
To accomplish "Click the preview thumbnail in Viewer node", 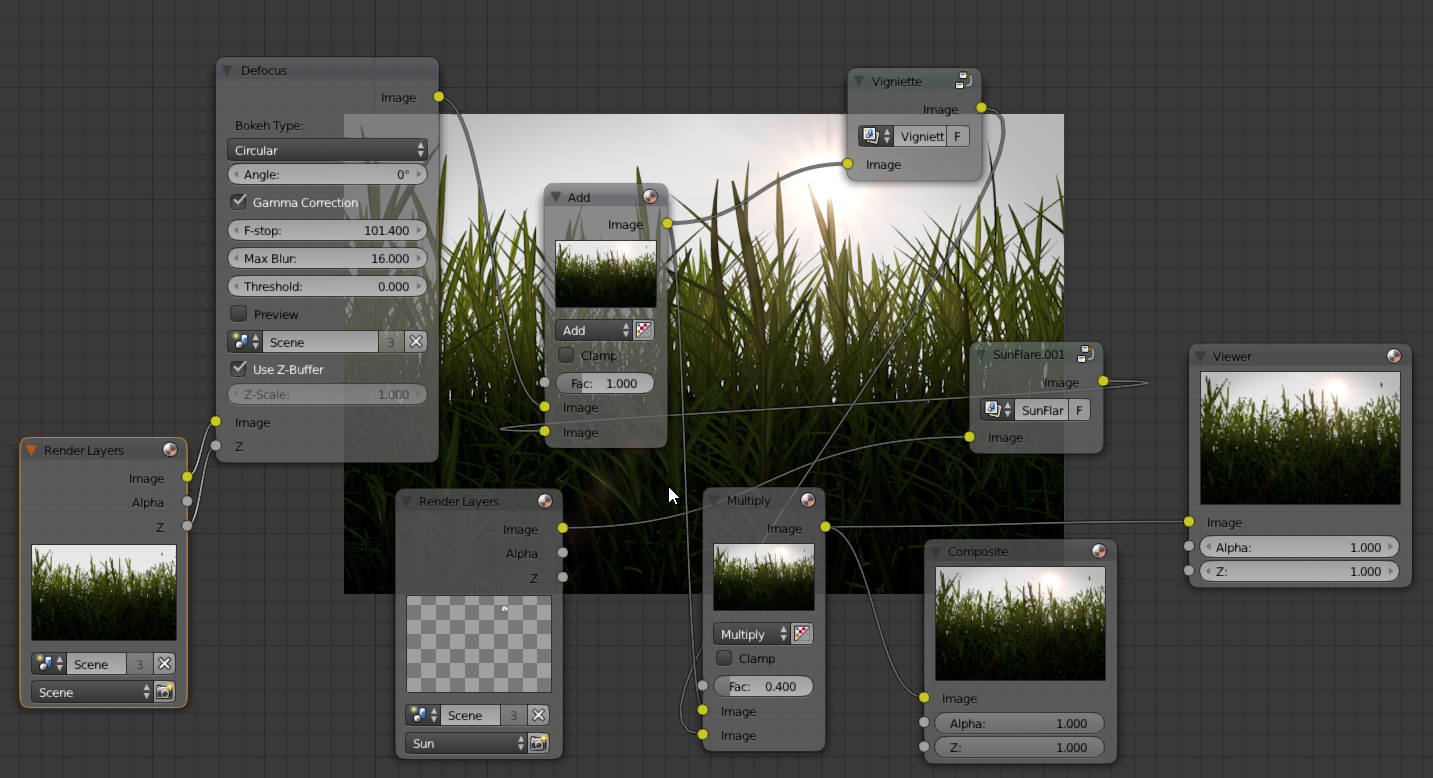I will [1300, 438].
